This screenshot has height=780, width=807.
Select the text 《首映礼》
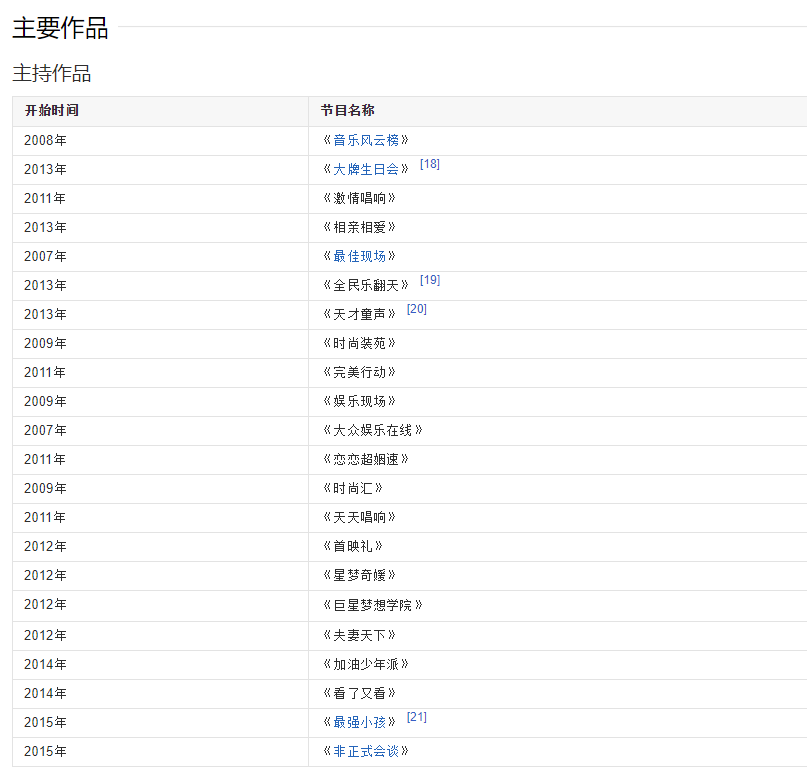353,546
